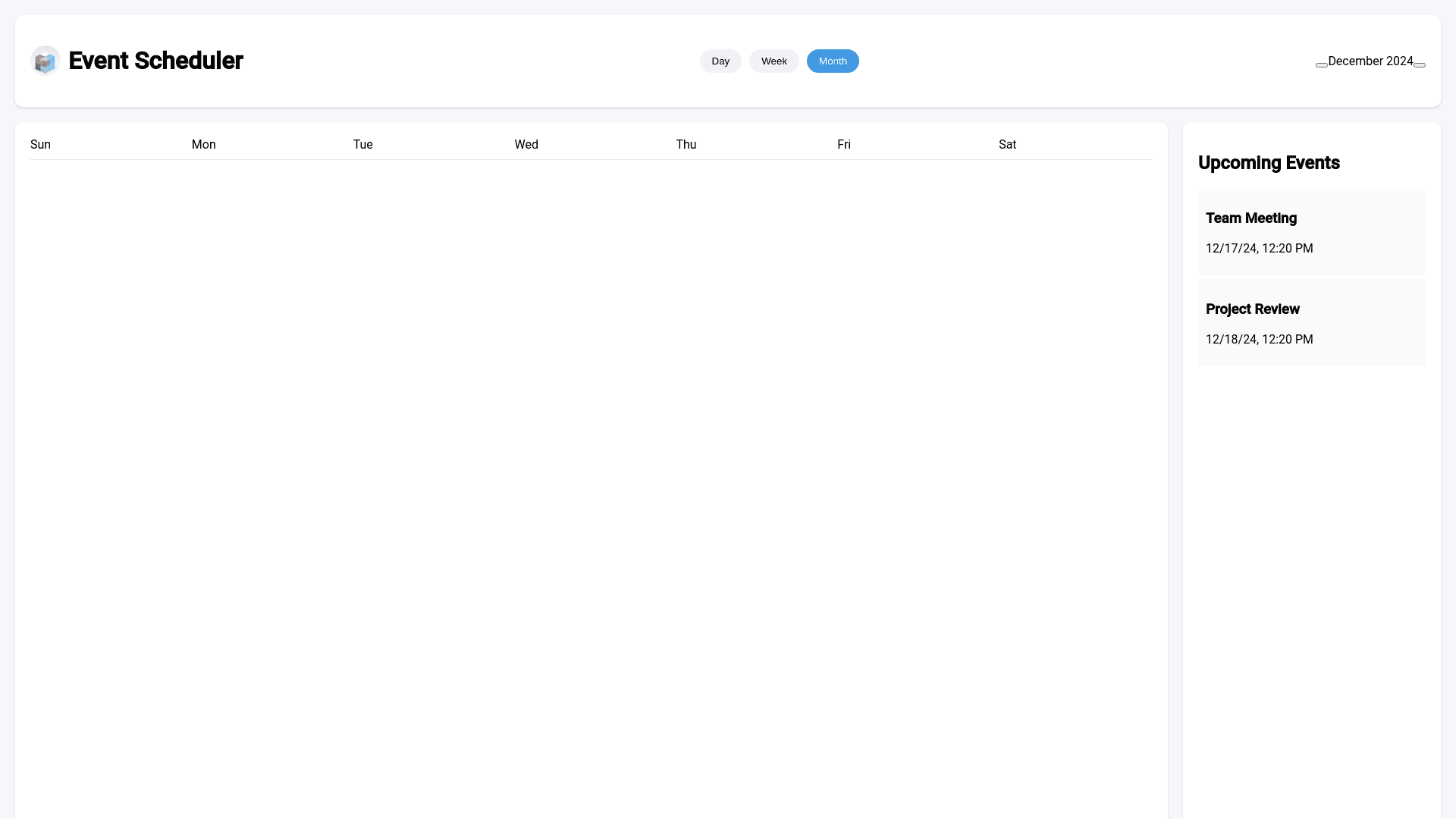Click the Wed column header

click(526, 145)
